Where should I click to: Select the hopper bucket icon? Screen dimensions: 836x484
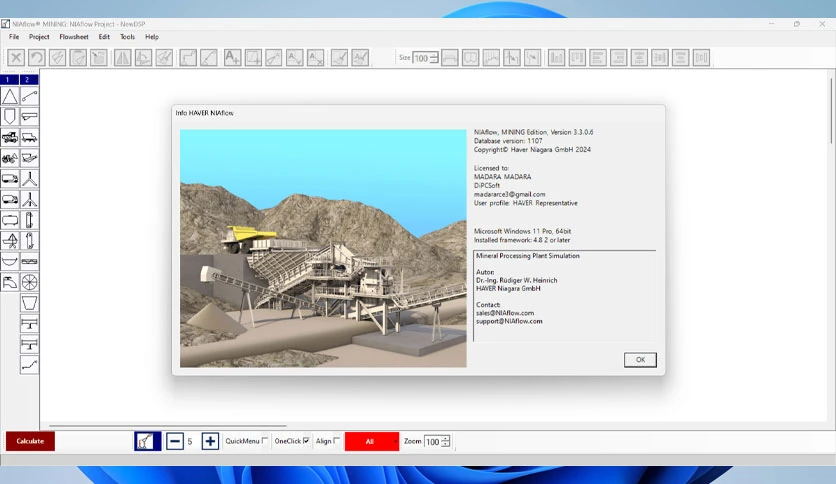(x=29, y=303)
